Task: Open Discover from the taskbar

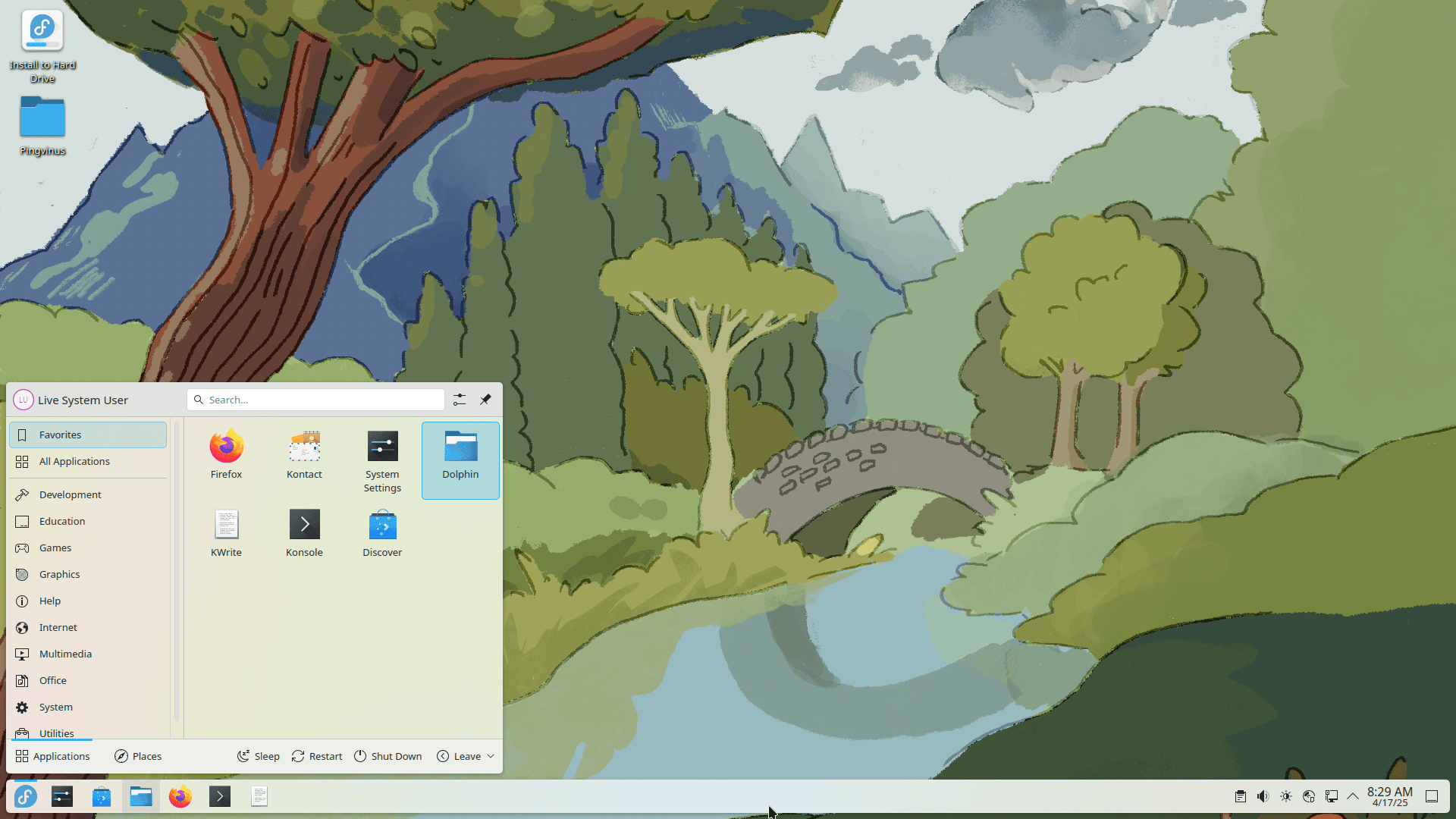Action: pos(102,796)
